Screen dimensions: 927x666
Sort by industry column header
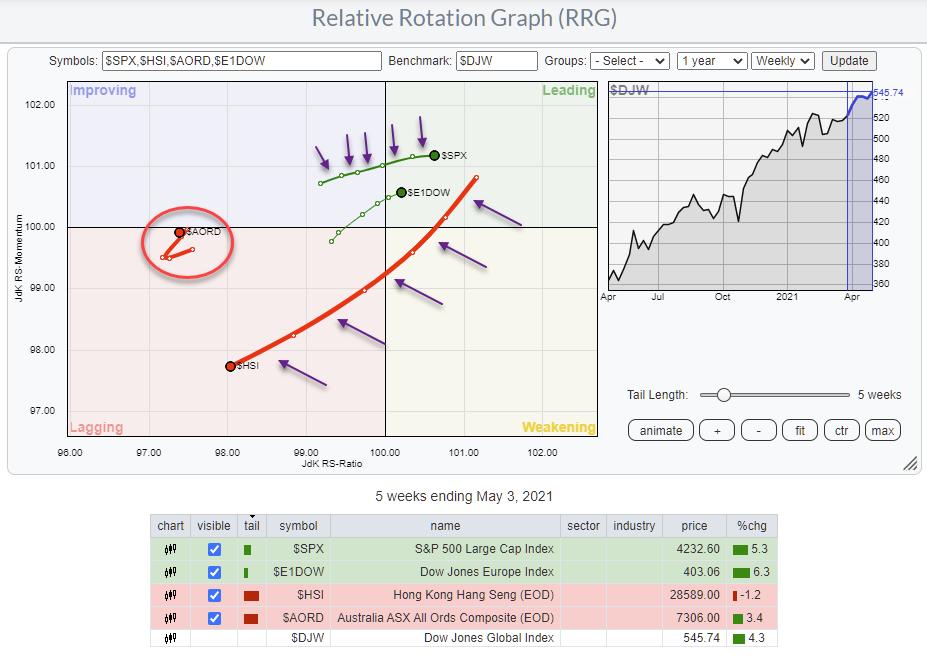click(x=634, y=526)
